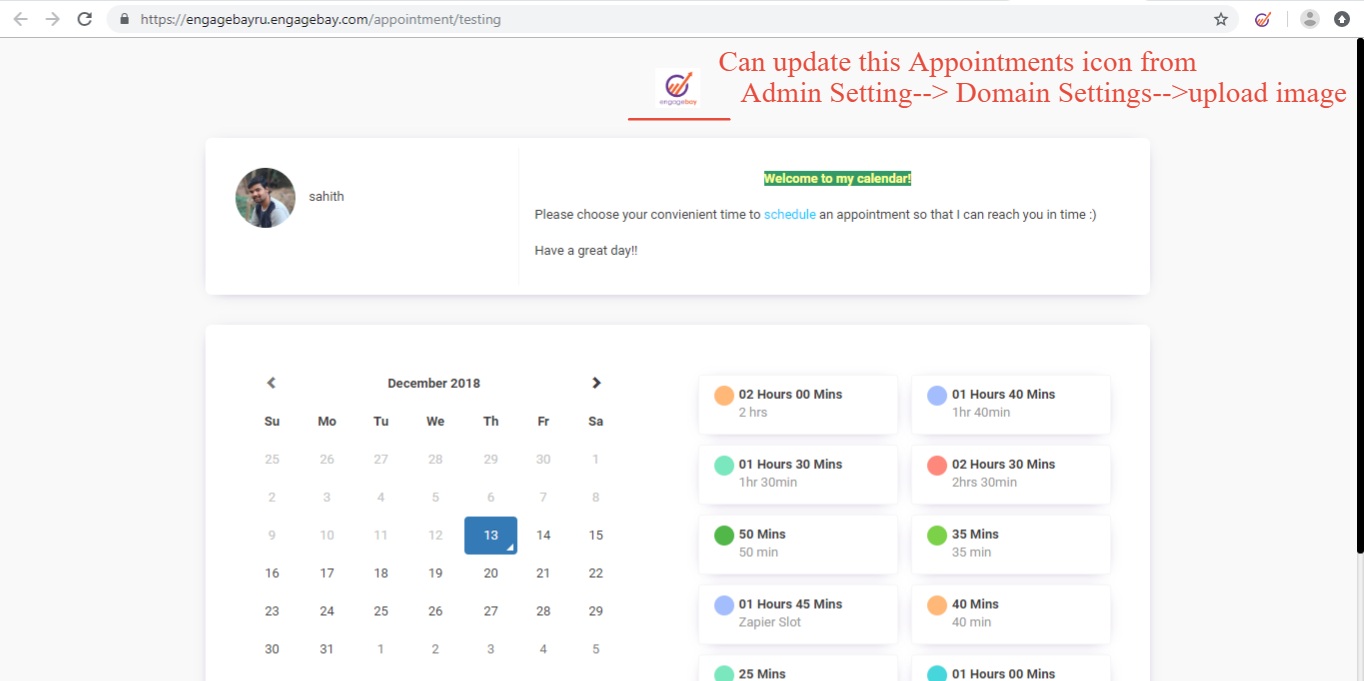This screenshot has height=681, width=1364.
Task: Choose the 01 Hours 40 Mins slot
Action: (x=1010, y=404)
